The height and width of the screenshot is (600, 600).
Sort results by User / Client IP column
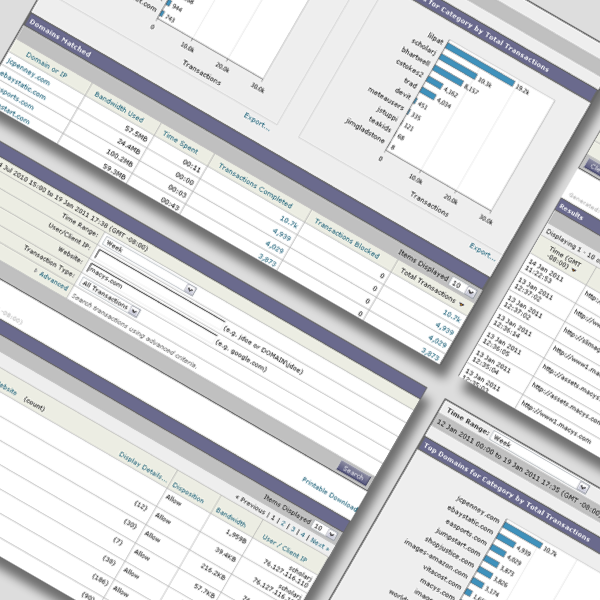click(x=284, y=548)
